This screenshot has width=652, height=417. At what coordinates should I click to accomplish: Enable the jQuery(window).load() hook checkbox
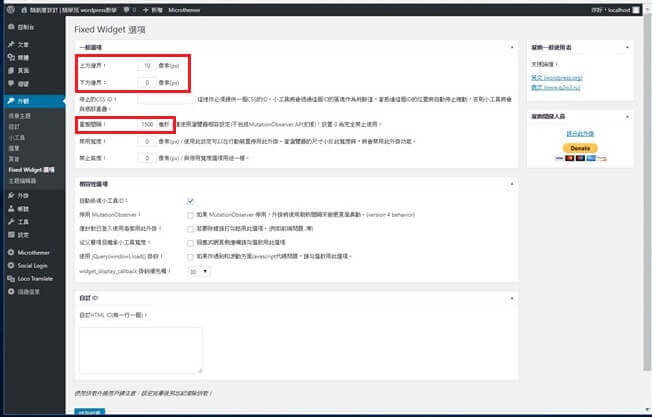(x=191, y=257)
